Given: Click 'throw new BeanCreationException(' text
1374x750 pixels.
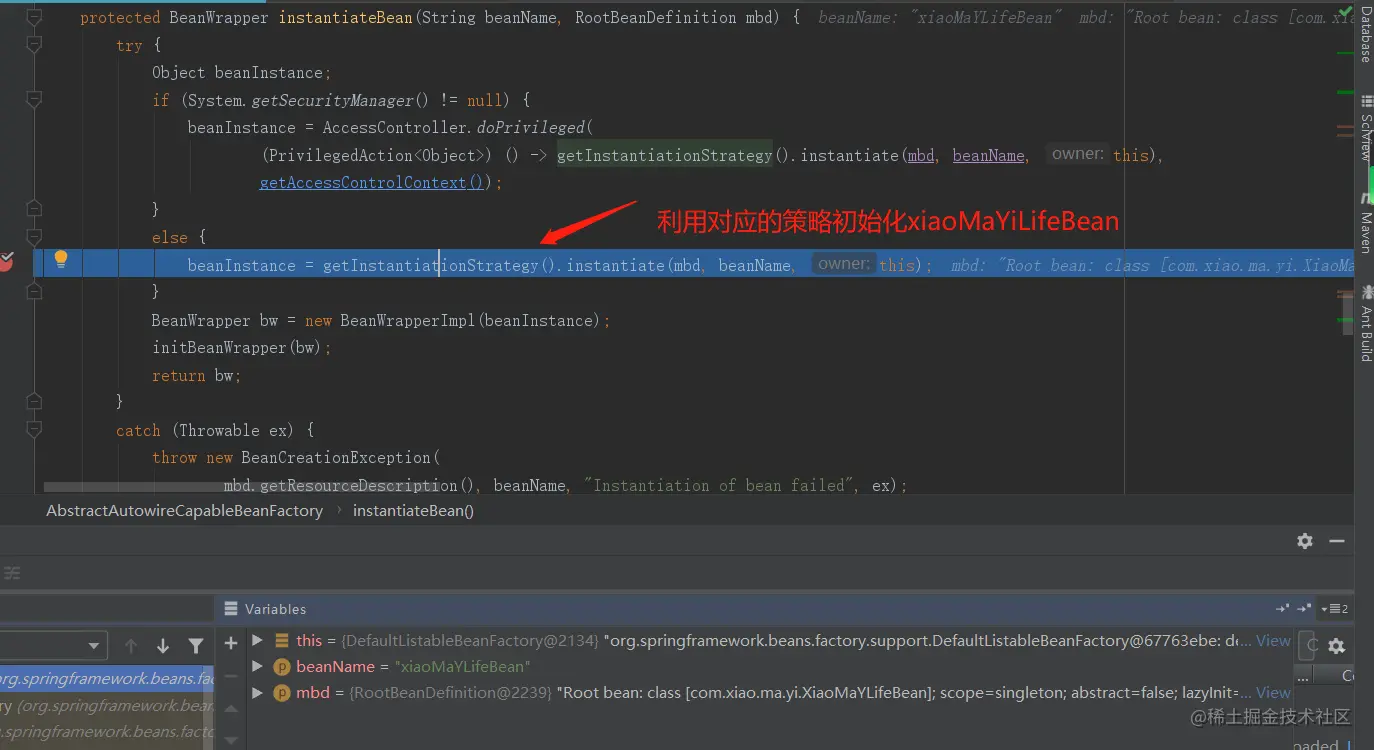Looking at the screenshot, I should (x=296, y=457).
